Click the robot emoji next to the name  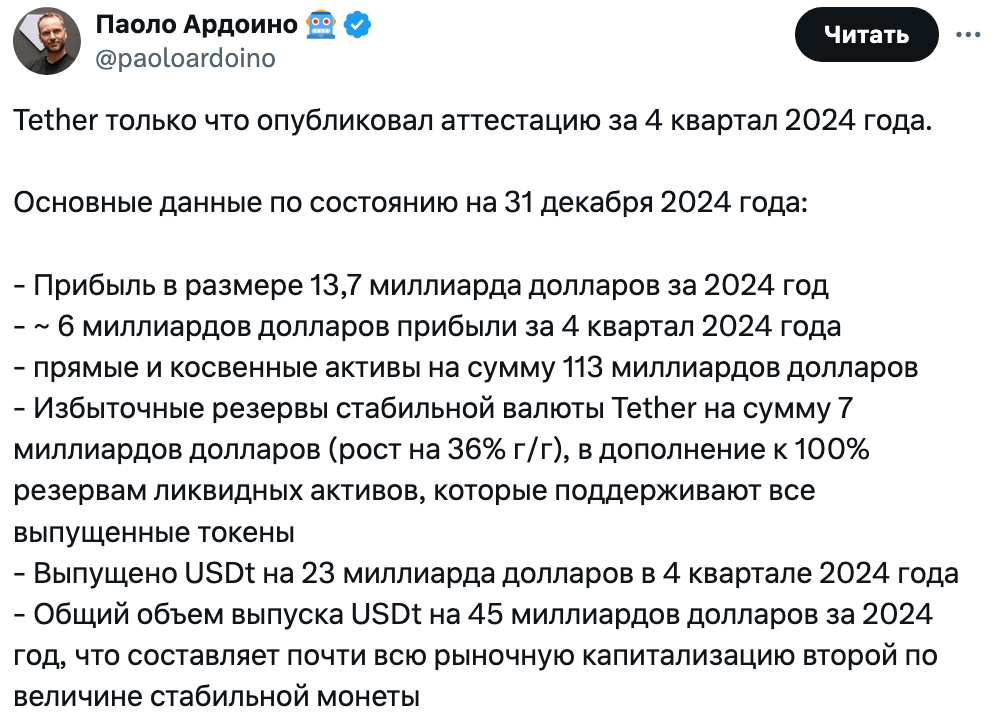point(321,25)
